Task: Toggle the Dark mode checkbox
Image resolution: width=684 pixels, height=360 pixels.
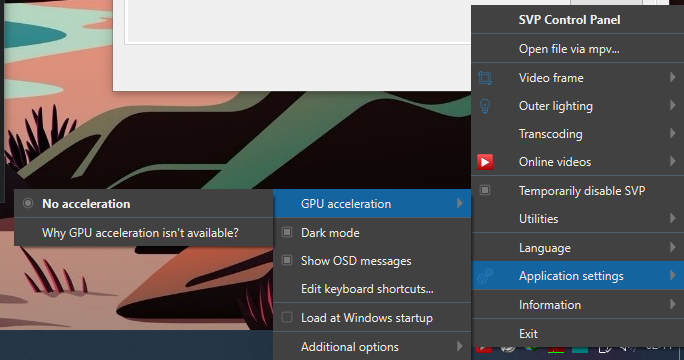Action: click(x=287, y=232)
